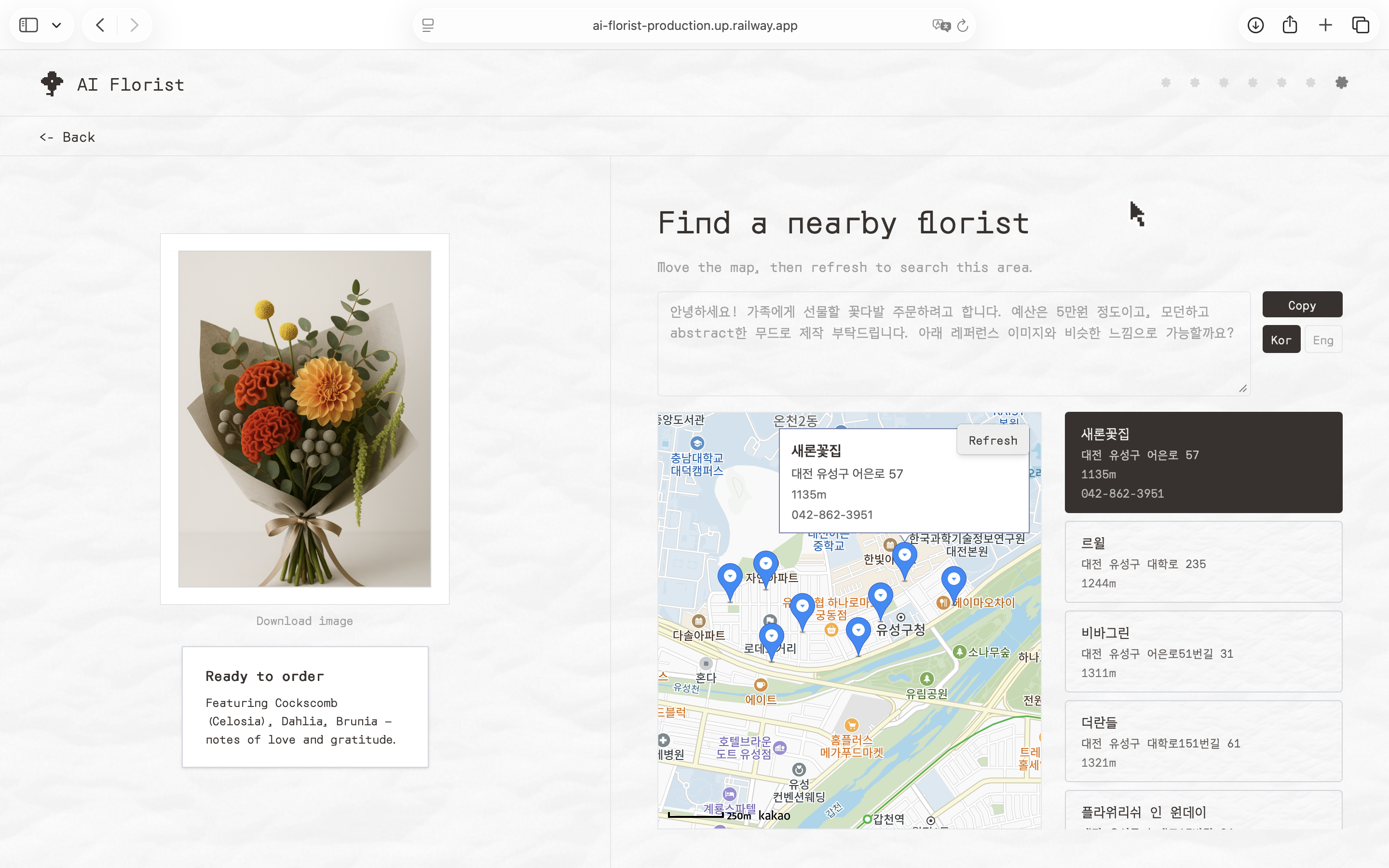The image size is (1389, 868).
Task: Click the Download image link
Action: pyautogui.click(x=304, y=621)
